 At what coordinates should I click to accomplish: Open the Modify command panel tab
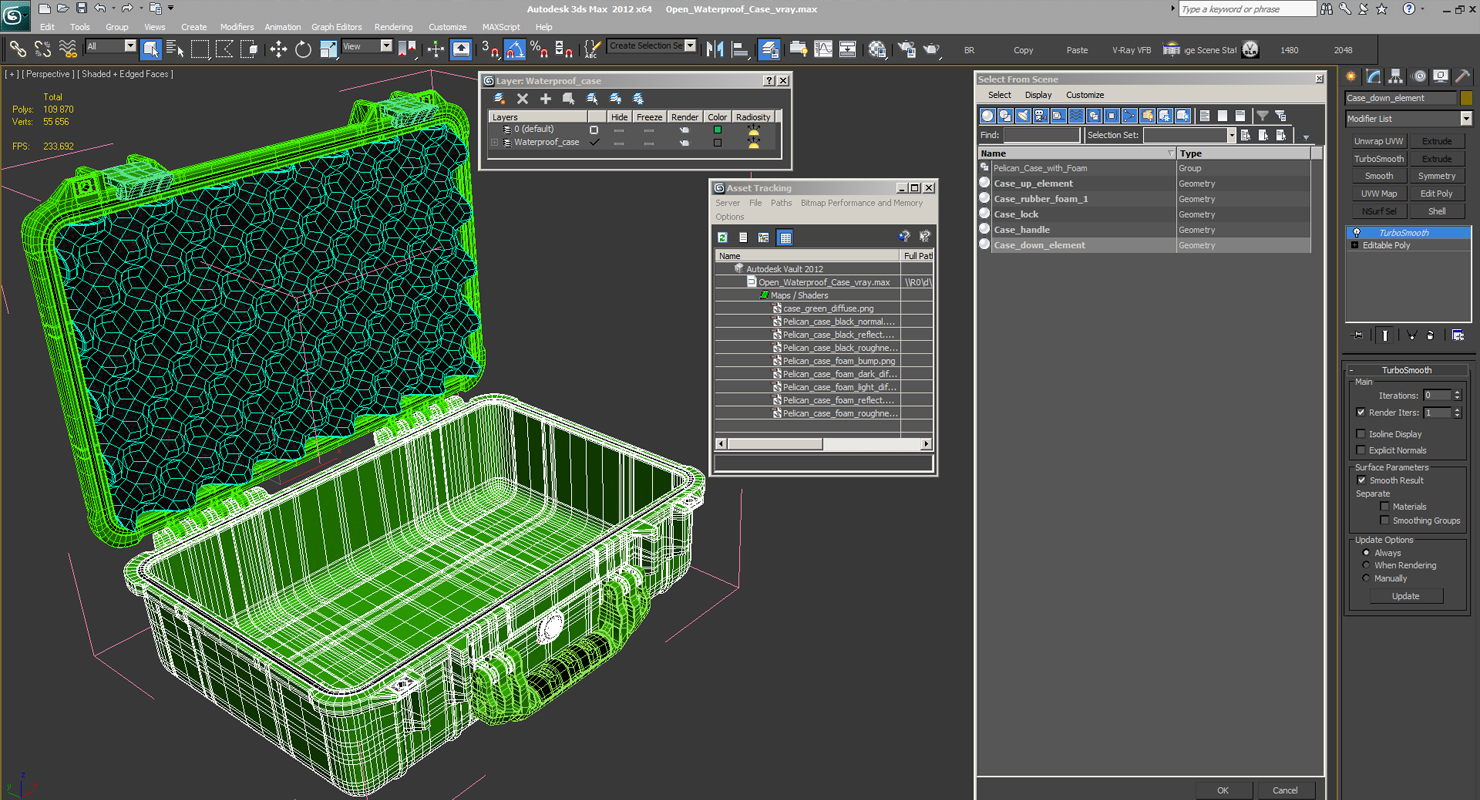[x=1374, y=76]
